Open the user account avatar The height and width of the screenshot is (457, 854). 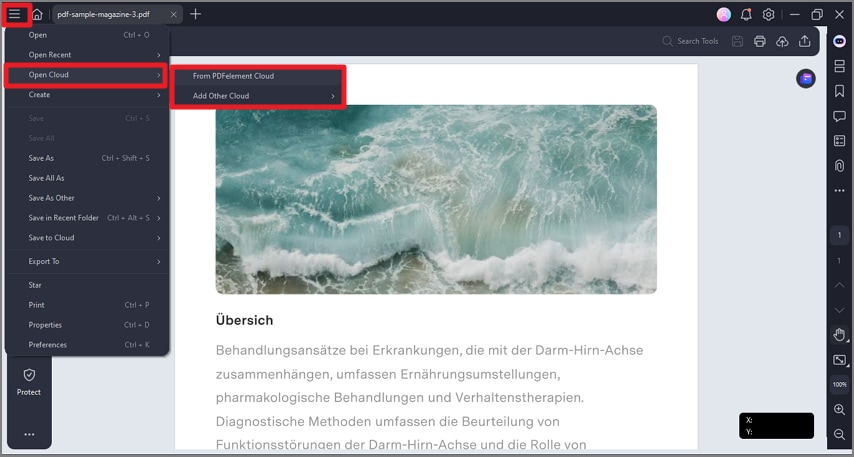point(724,15)
